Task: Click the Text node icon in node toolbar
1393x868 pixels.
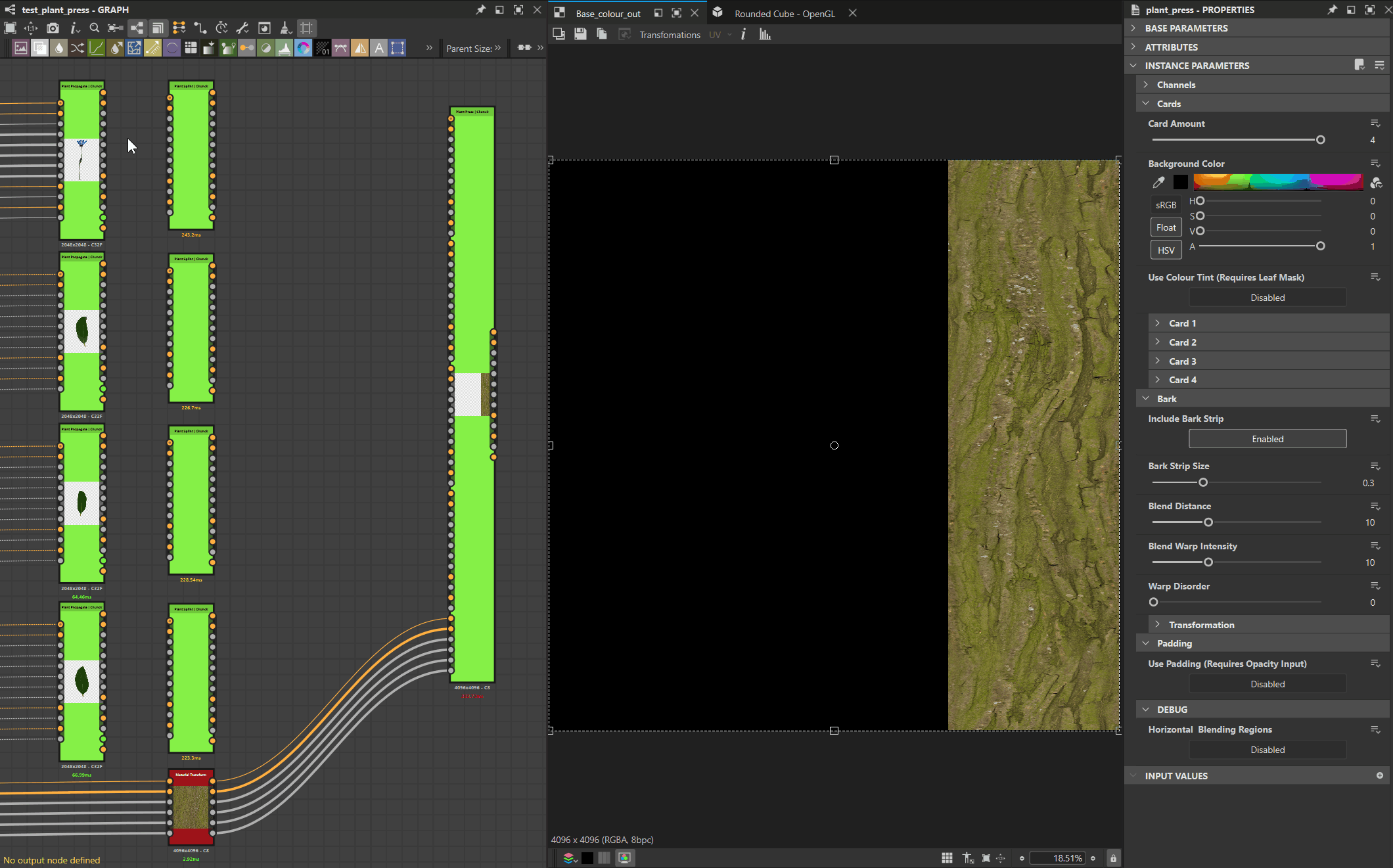Action: pos(378,48)
